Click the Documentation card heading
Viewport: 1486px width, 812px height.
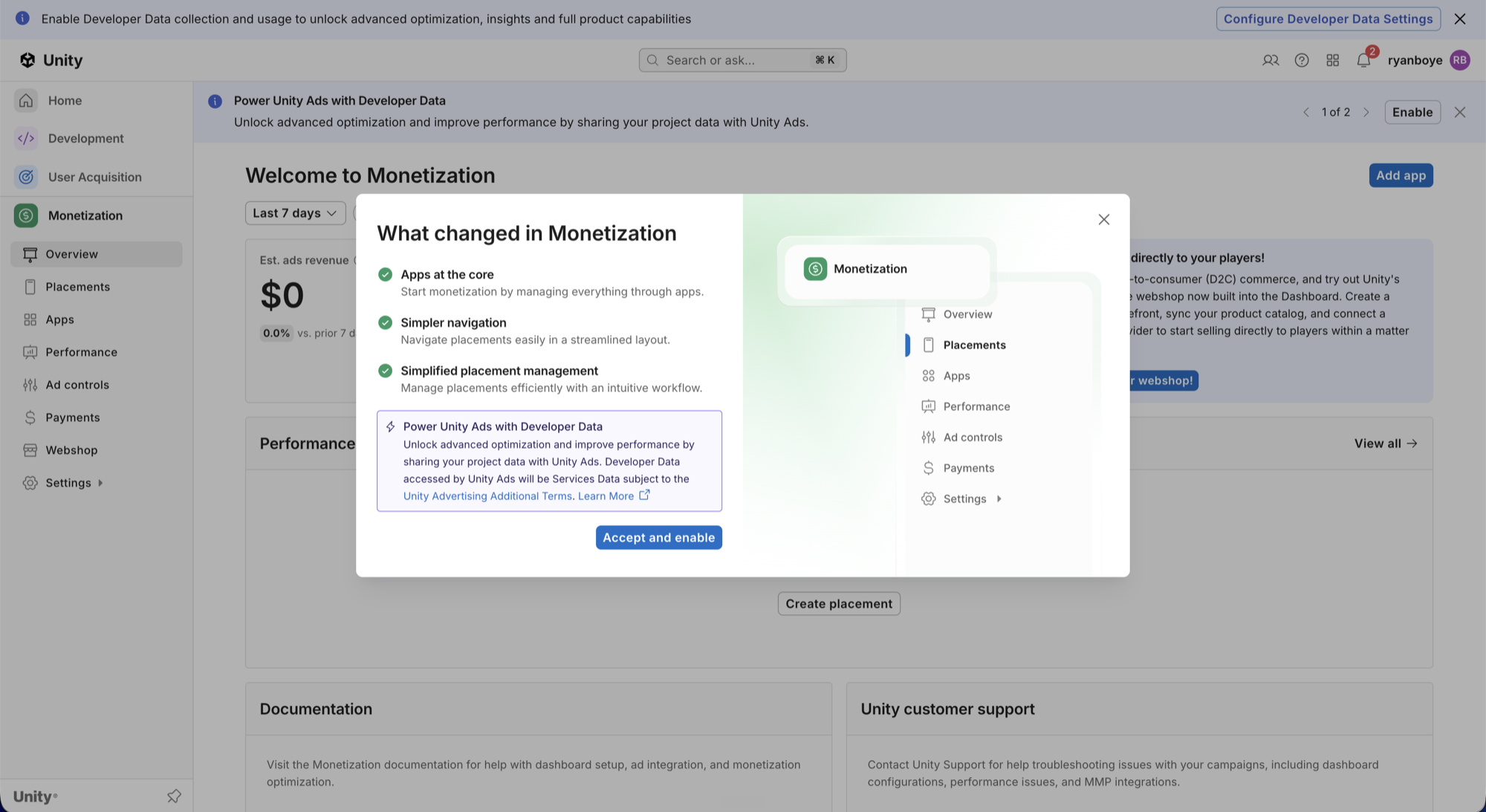click(316, 709)
